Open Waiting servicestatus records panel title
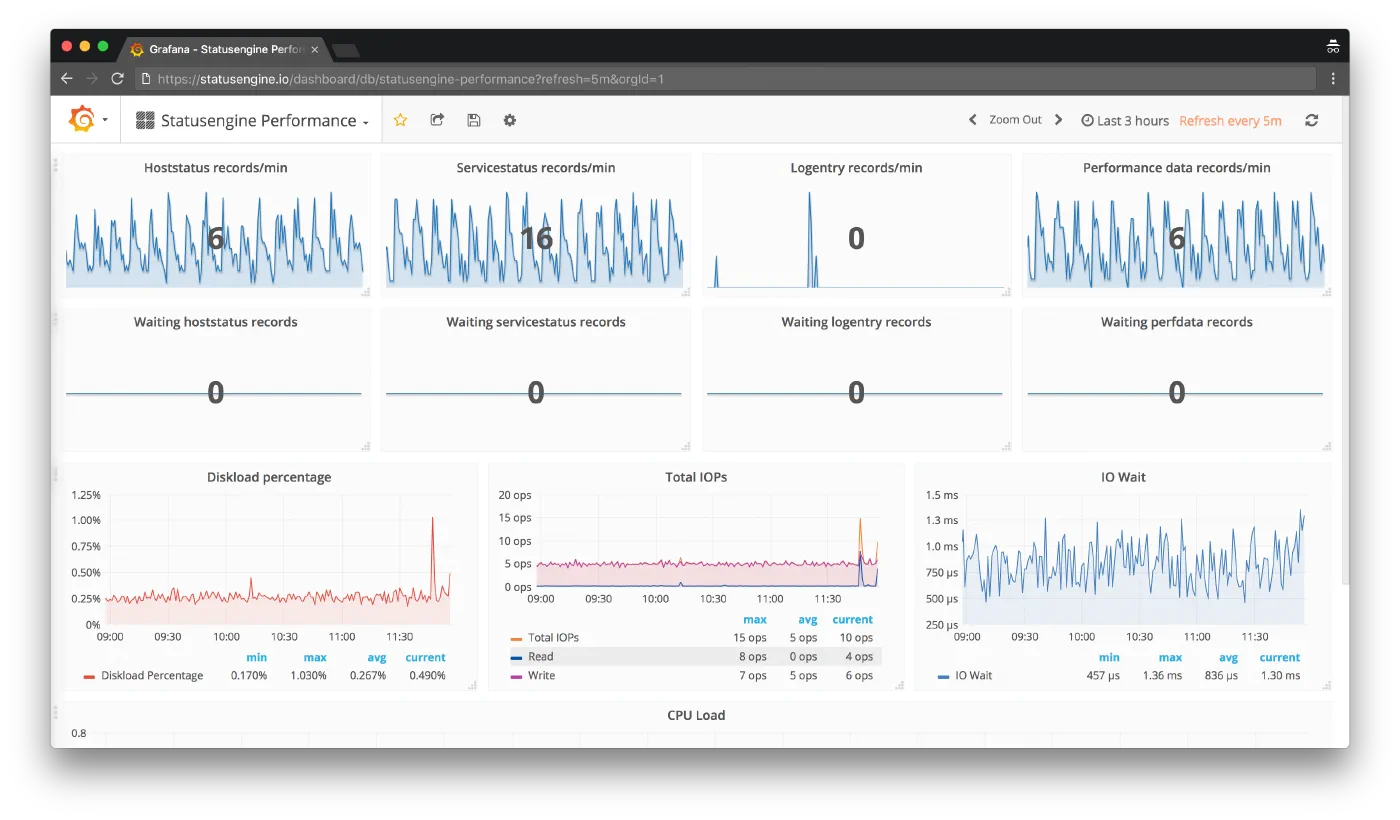This screenshot has width=1400, height=820. (536, 322)
